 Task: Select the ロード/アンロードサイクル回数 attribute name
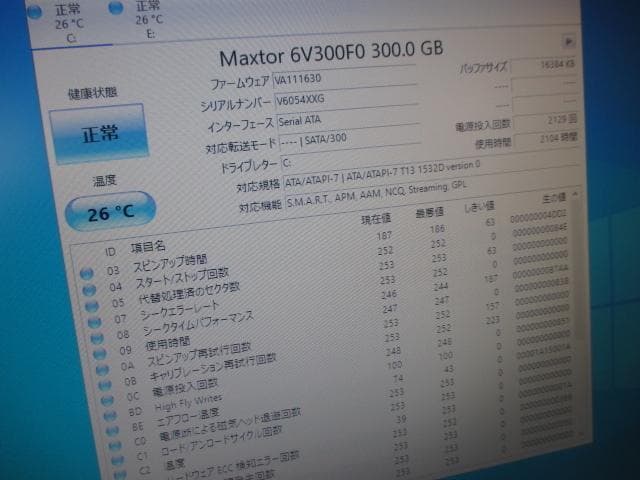(x=222, y=441)
